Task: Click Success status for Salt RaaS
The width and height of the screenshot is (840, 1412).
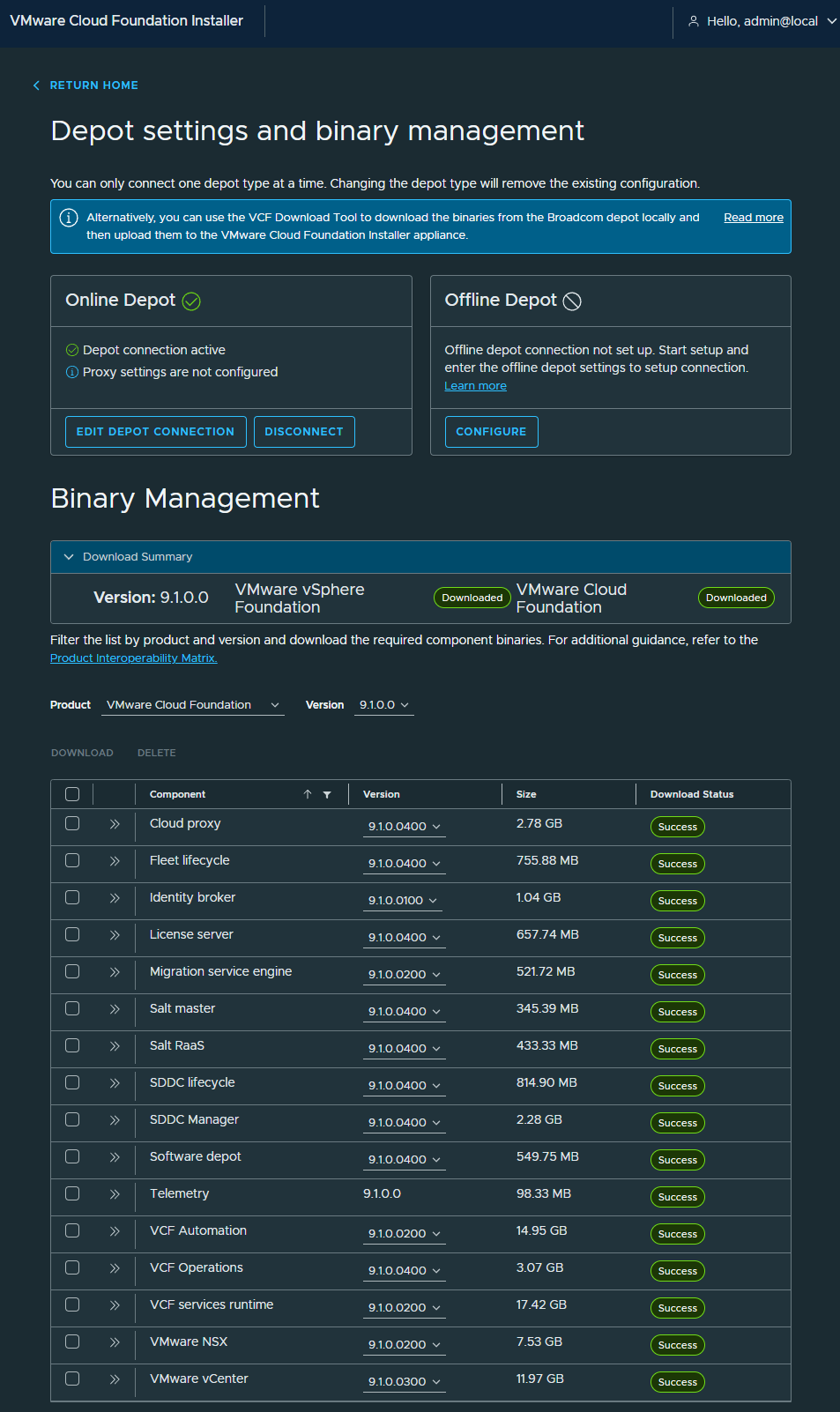Action: (678, 1049)
